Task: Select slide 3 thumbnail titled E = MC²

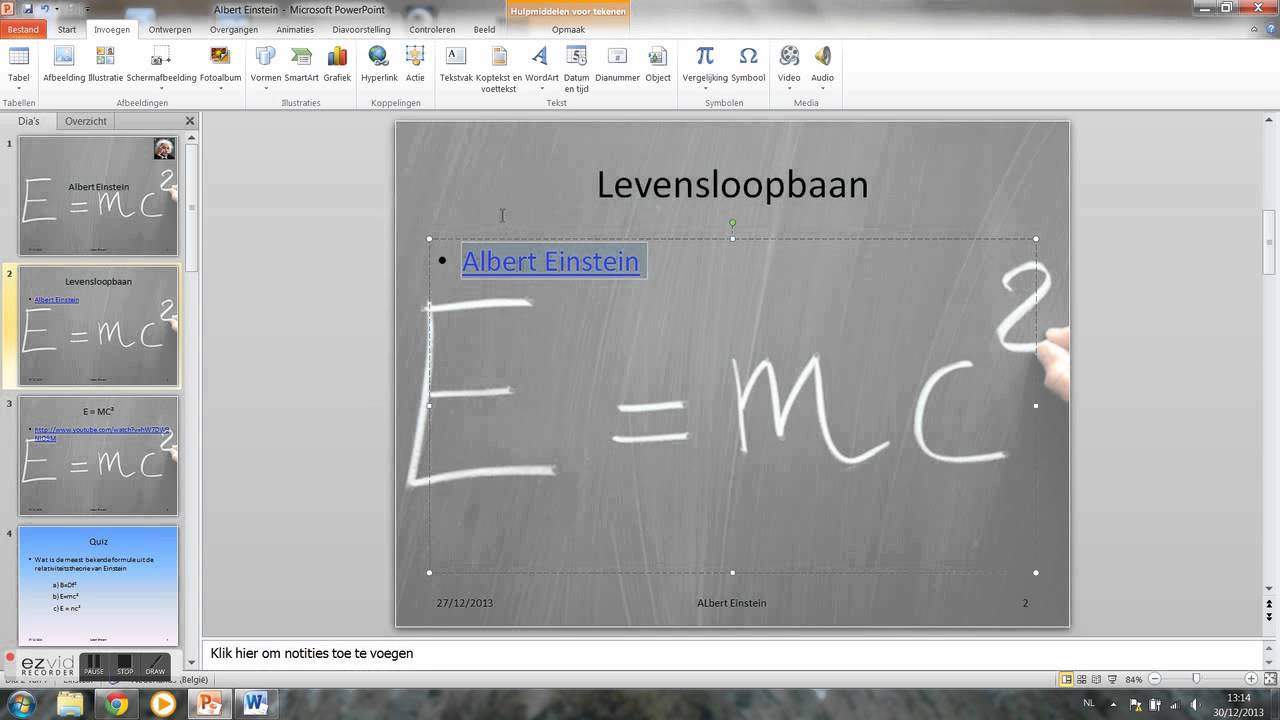Action: point(98,456)
